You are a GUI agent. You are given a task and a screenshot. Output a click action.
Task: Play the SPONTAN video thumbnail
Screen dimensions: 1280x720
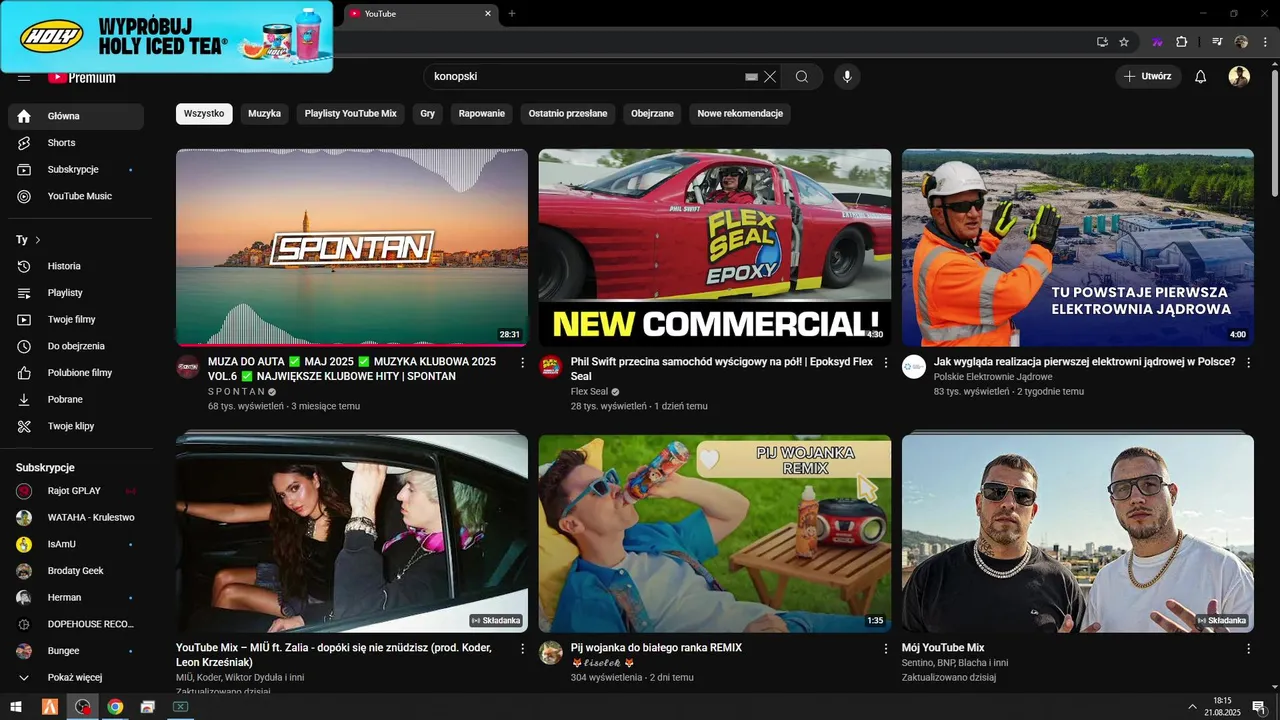point(352,247)
